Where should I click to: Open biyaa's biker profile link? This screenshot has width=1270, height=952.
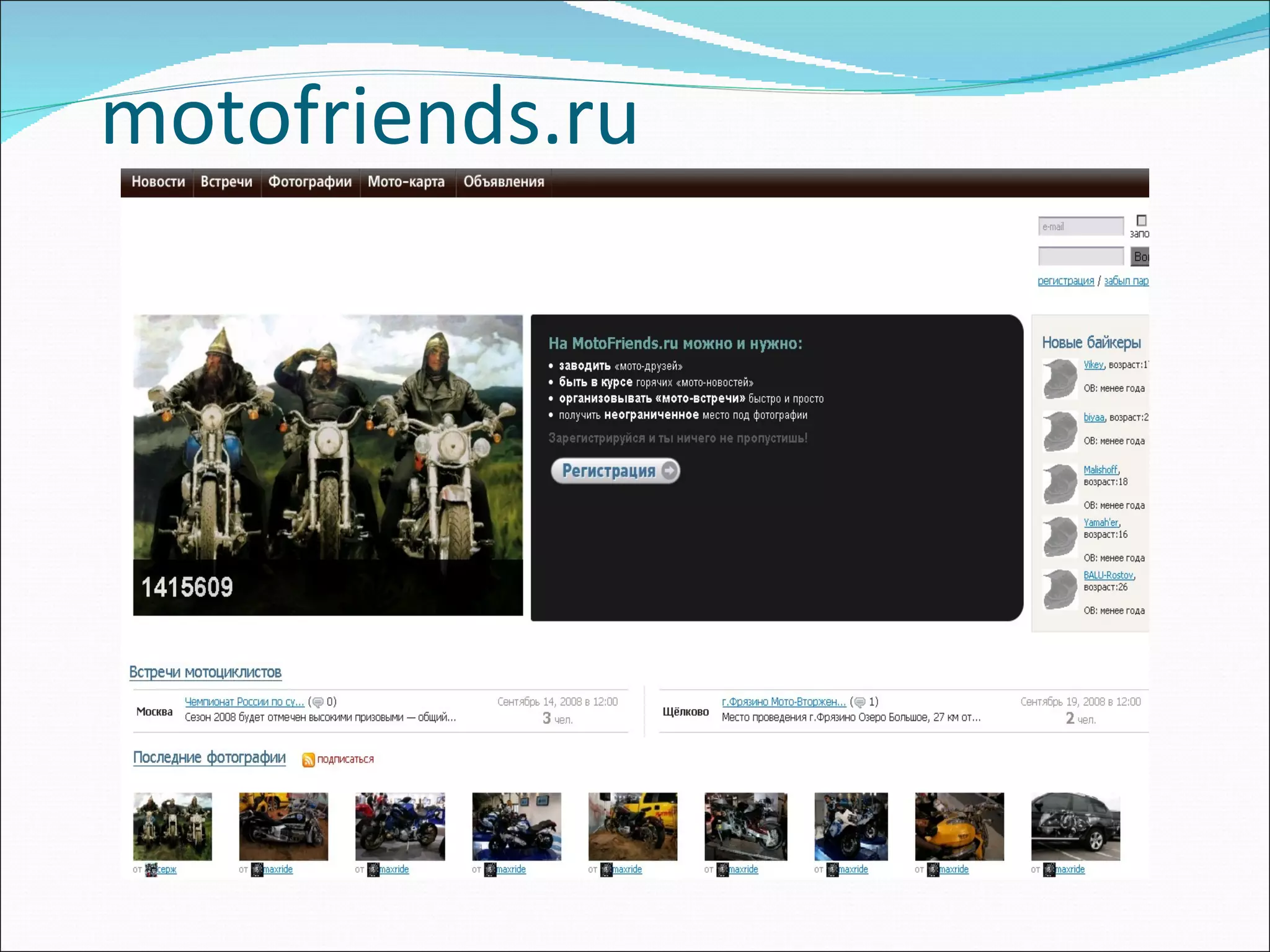coord(1094,417)
